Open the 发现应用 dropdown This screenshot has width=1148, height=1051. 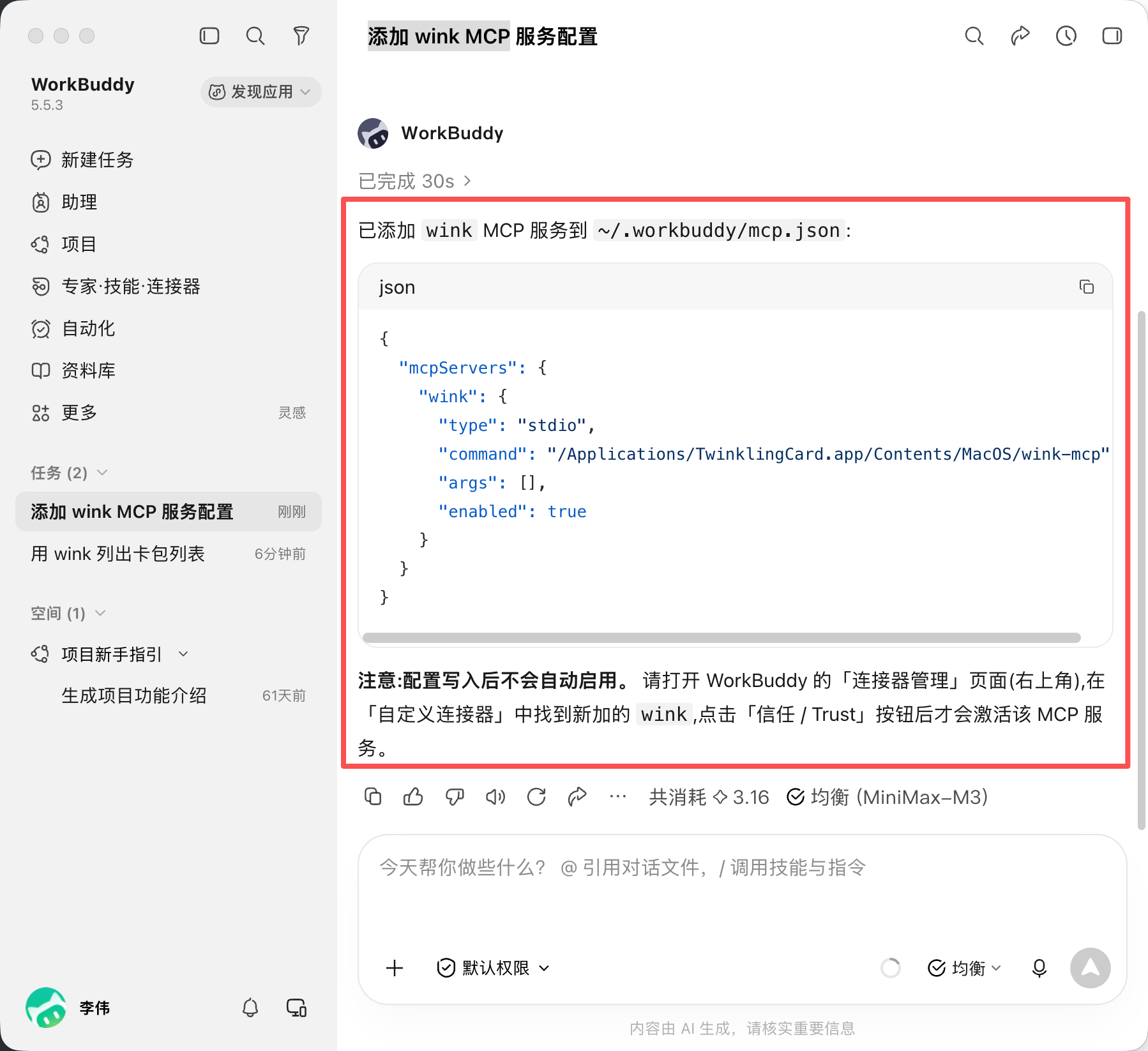coord(261,92)
